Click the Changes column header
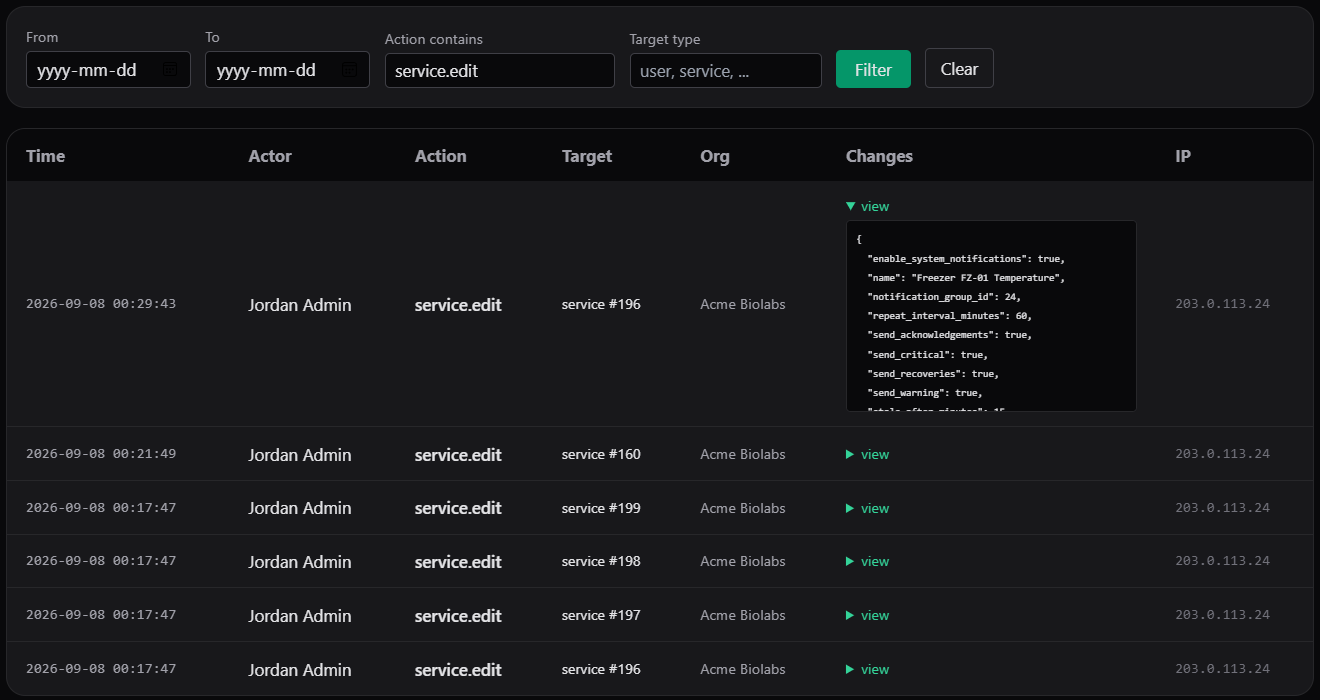This screenshot has width=1320, height=700. [x=879, y=156]
